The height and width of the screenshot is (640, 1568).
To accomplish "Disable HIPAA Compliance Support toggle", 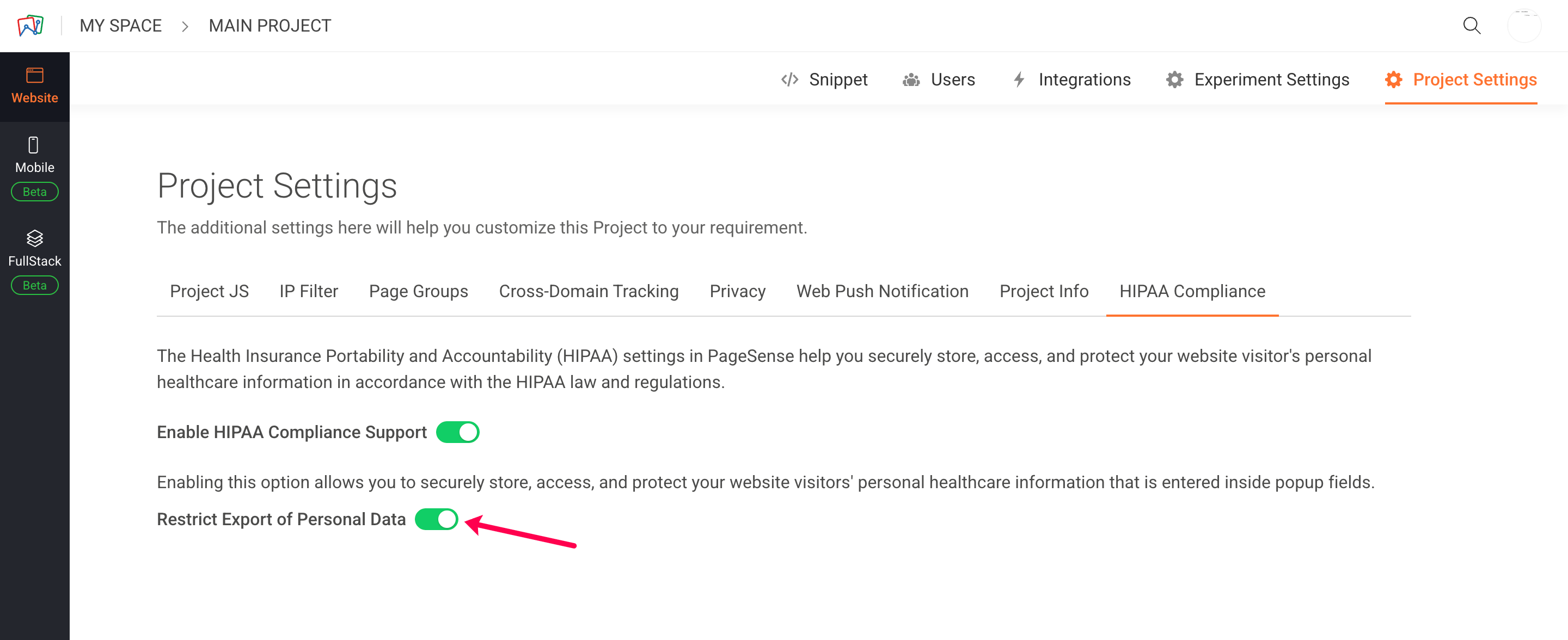I will (x=458, y=432).
